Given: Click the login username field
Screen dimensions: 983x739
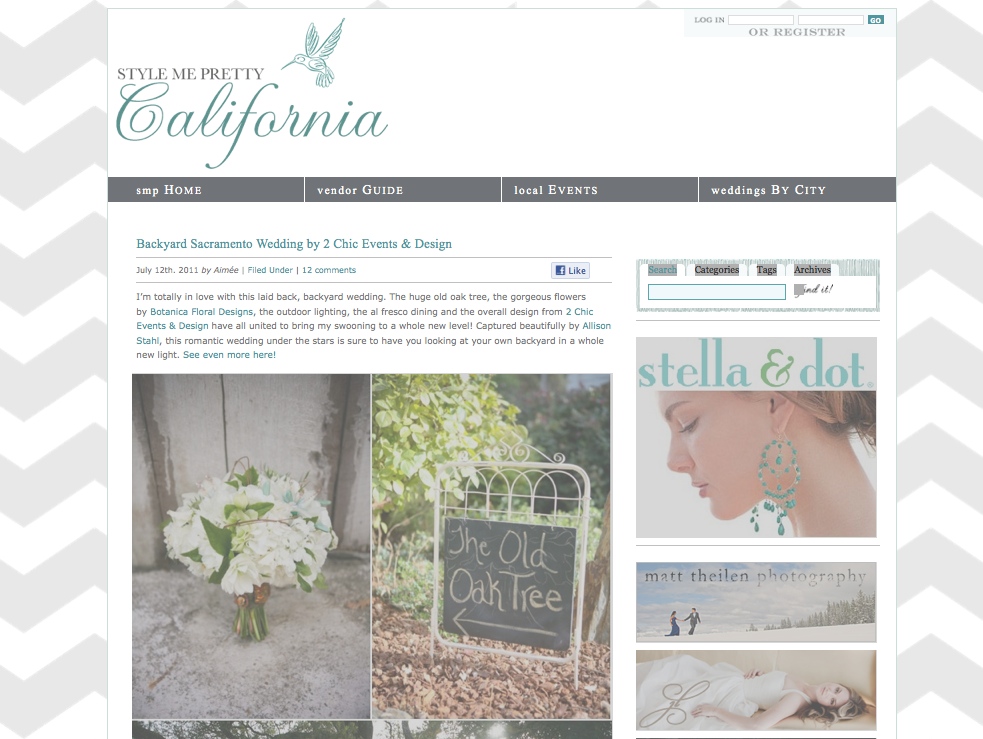Looking at the screenshot, I should (760, 20).
